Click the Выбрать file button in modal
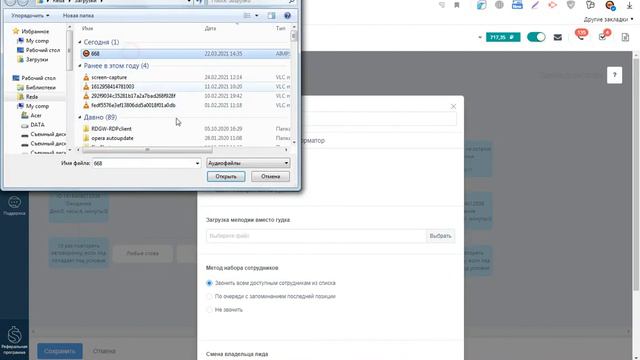The height and width of the screenshot is (360, 640). 440,236
